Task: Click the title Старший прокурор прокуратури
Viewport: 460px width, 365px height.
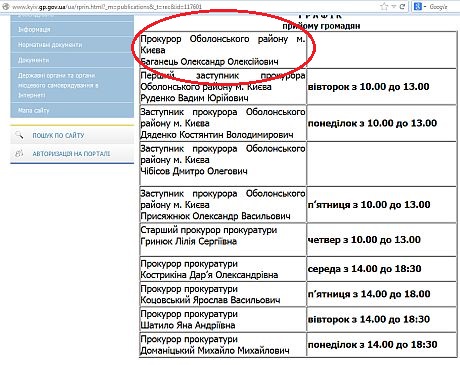Action: point(209,230)
